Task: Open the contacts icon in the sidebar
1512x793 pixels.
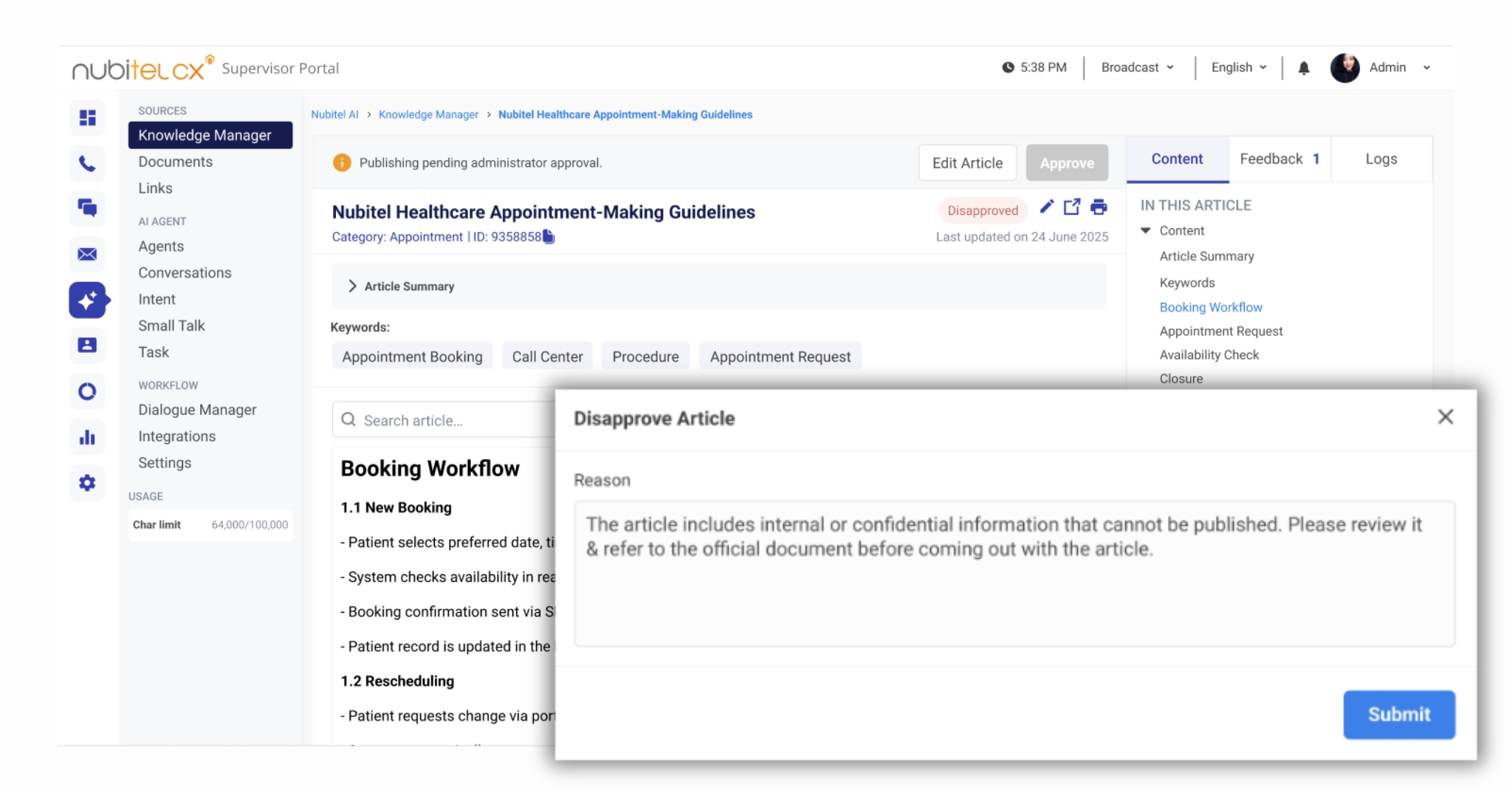Action: pos(88,346)
